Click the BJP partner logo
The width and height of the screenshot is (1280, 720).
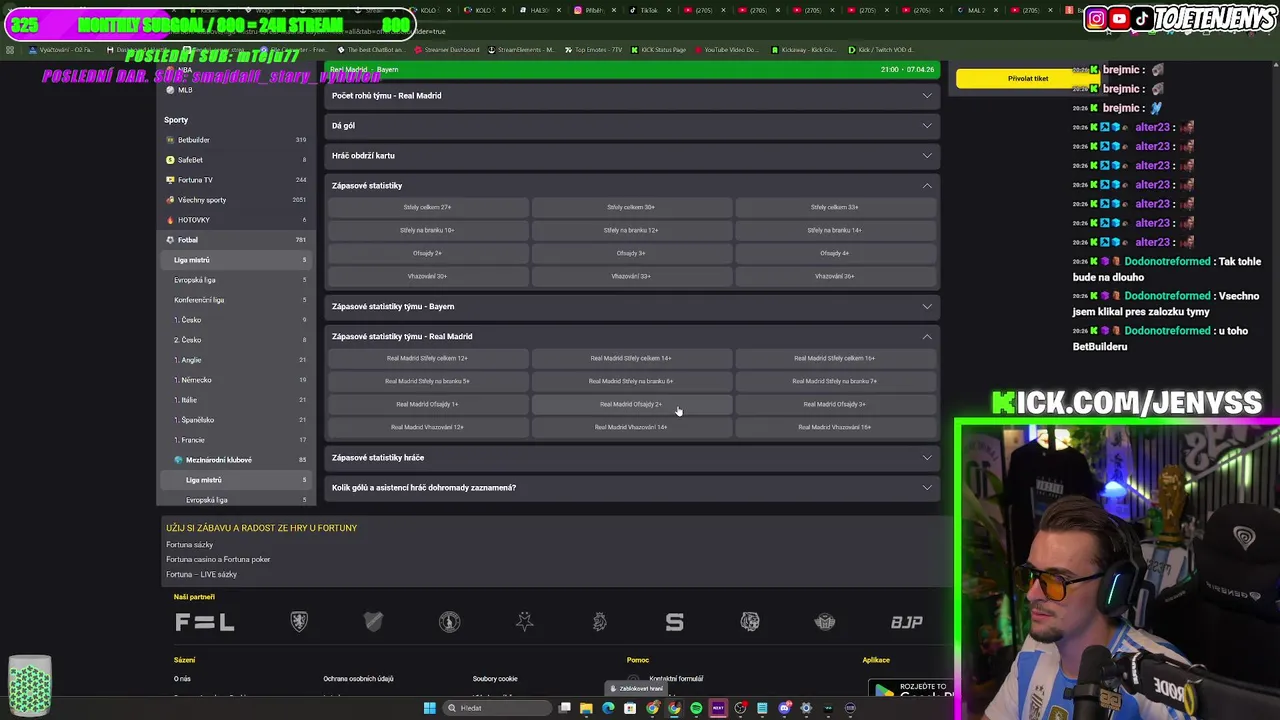point(907,622)
